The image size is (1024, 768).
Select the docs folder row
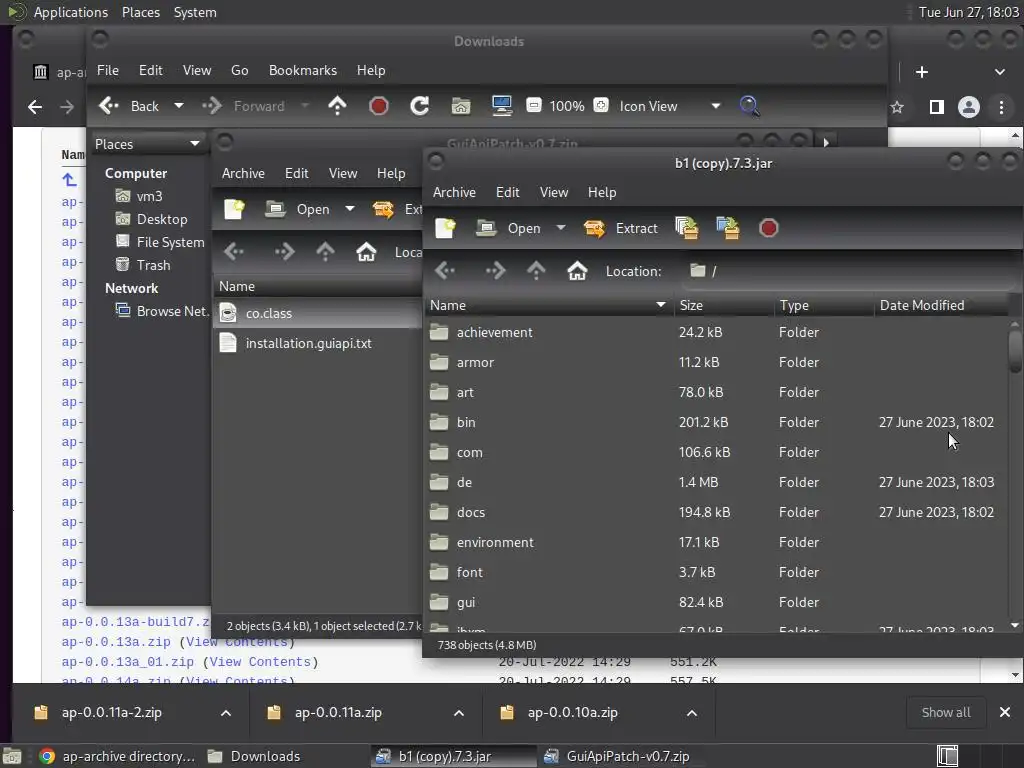(716, 512)
